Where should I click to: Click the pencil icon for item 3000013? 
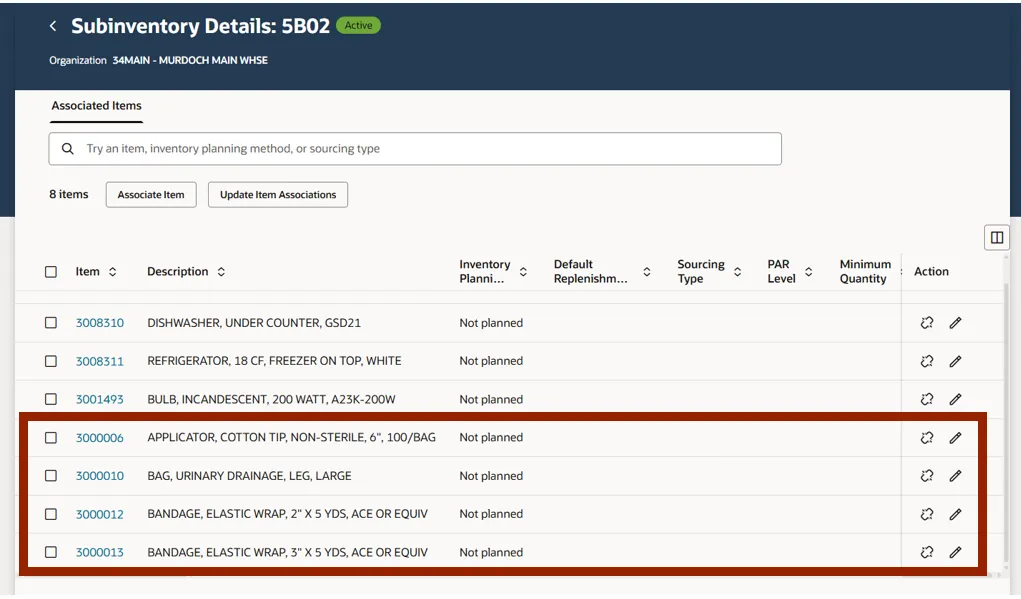tap(955, 552)
